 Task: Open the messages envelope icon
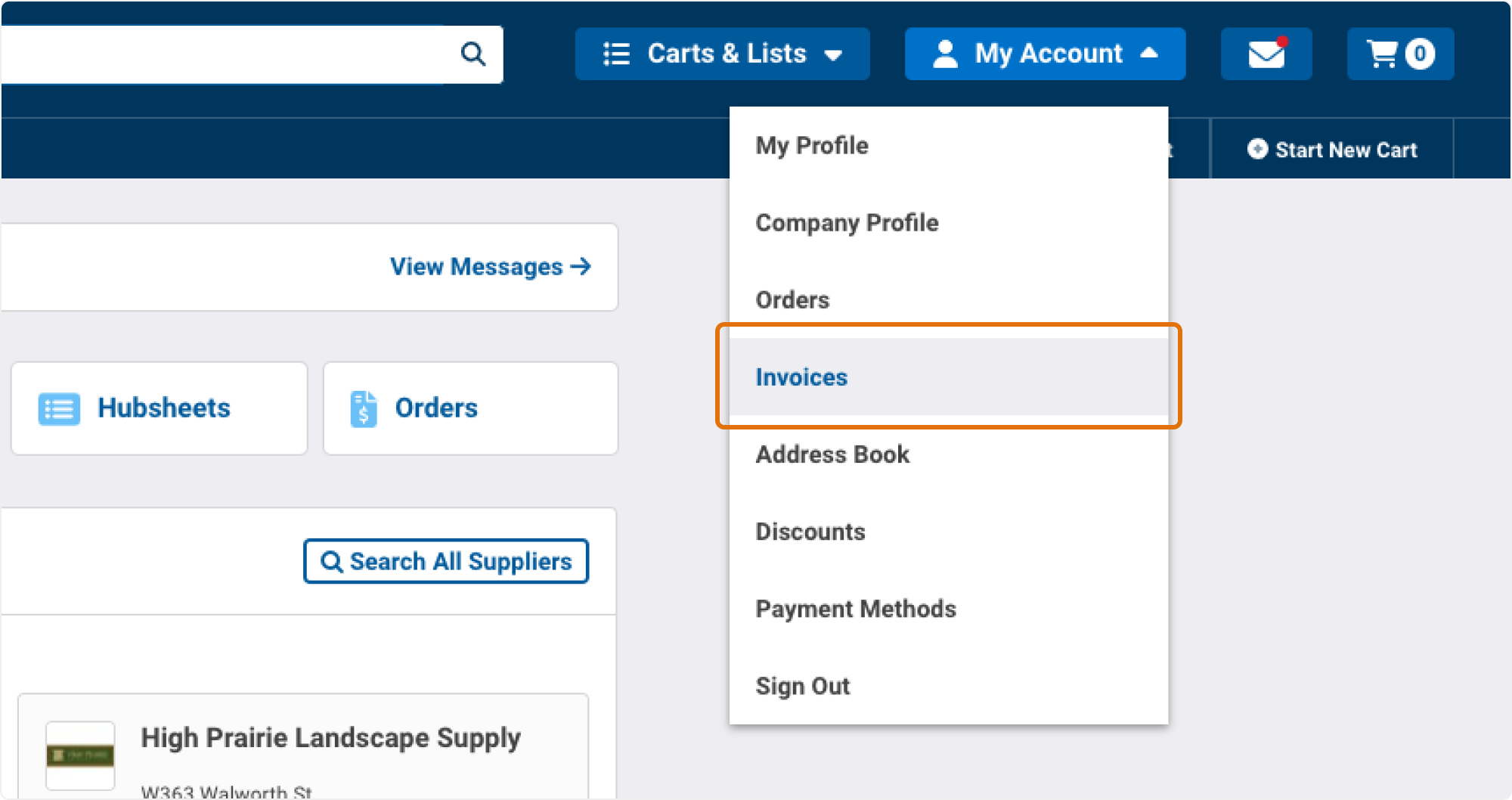pos(1266,54)
